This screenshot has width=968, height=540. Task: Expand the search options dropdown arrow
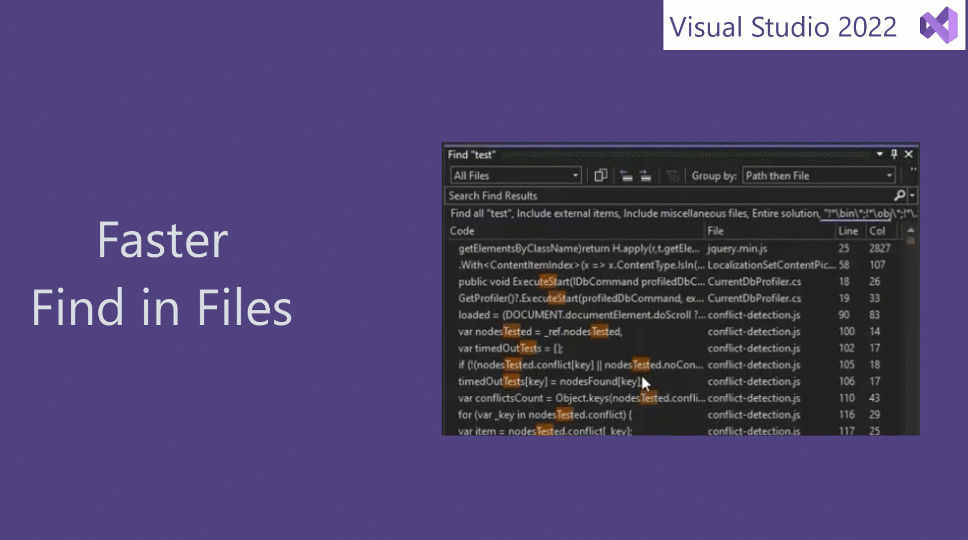click(x=912, y=196)
